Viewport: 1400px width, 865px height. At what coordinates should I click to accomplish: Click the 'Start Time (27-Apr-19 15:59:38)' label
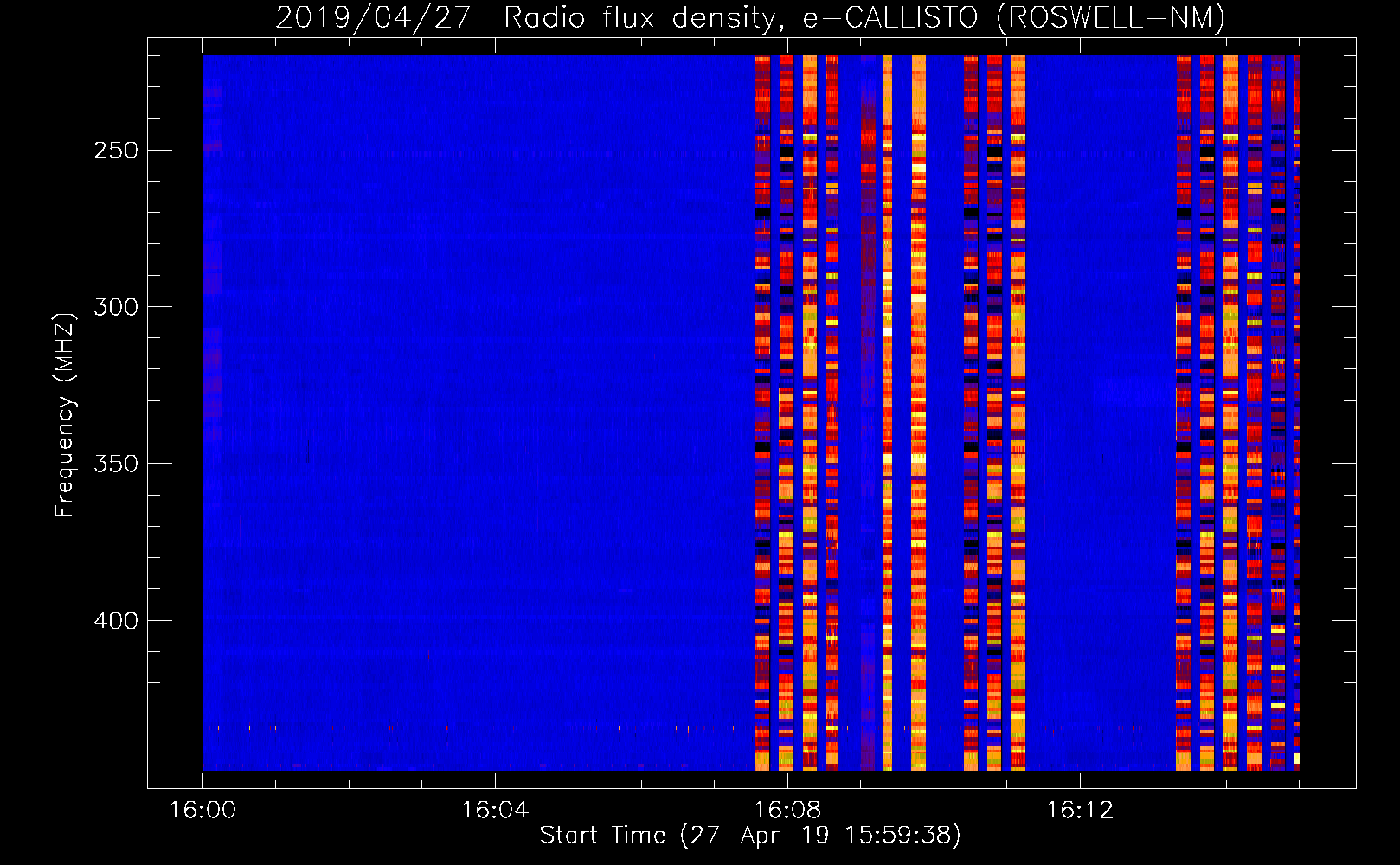(750, 836)
